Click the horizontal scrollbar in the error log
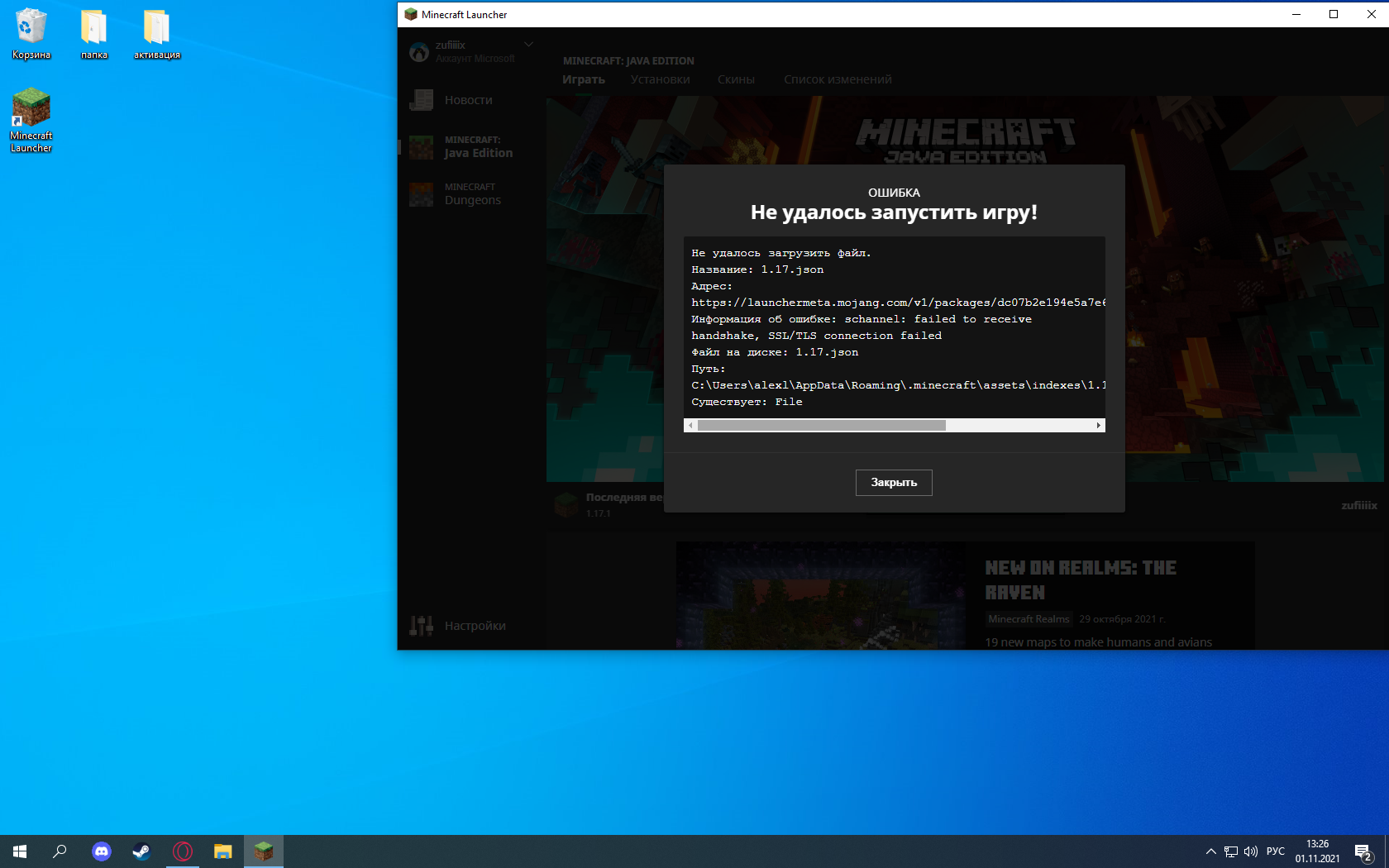This screenshot has height=868, width=1389. 821,425
